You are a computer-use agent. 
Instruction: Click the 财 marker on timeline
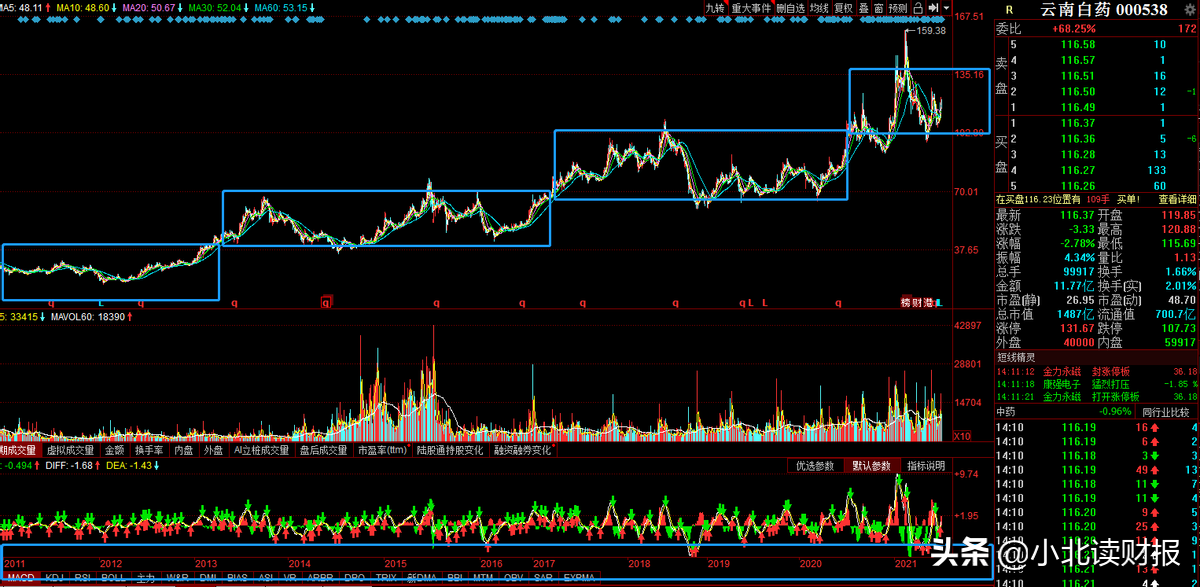(x=918, y=302)
